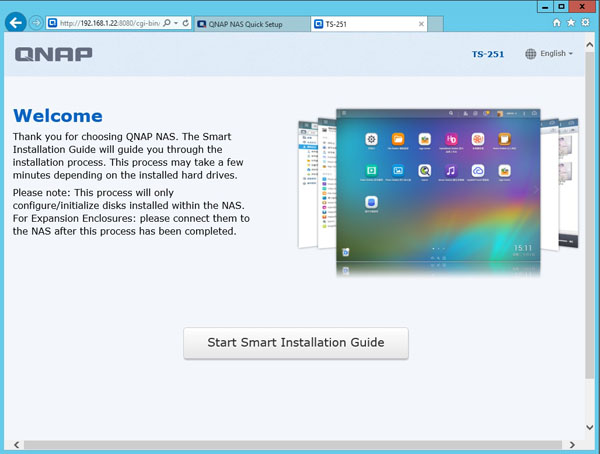
Task: Click the vertical scrollbar up arrow
Action: (590, 45)
